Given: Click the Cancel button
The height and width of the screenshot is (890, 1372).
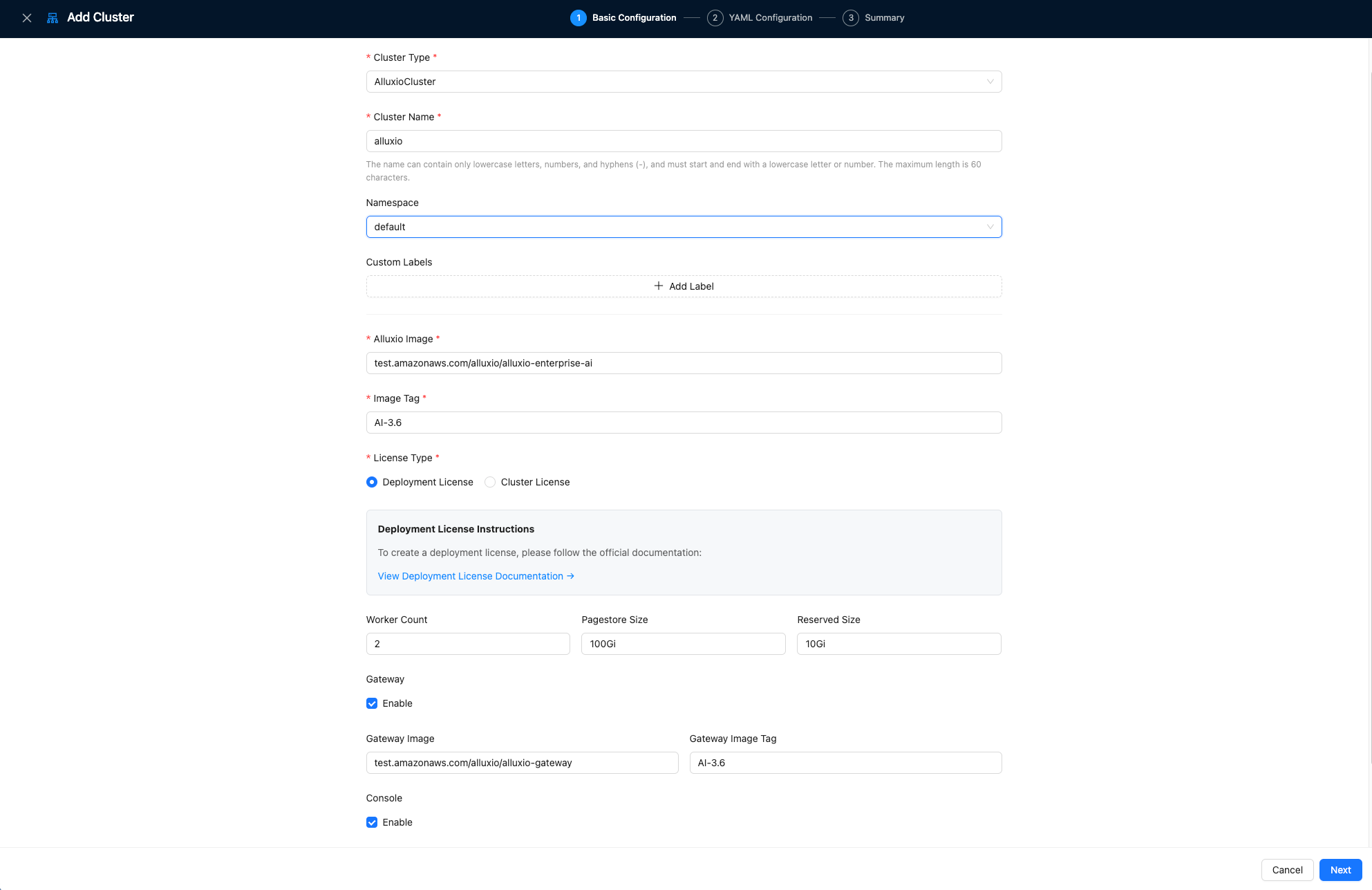Looking at the screenshot, I should click(x=1287, y=870).
